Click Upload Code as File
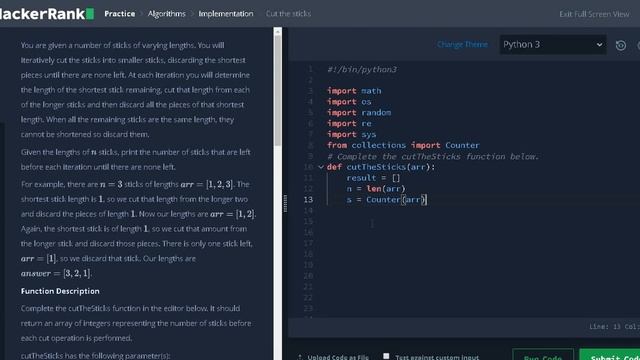The height and width of the screenshot is (360, 640). (338, 357)
